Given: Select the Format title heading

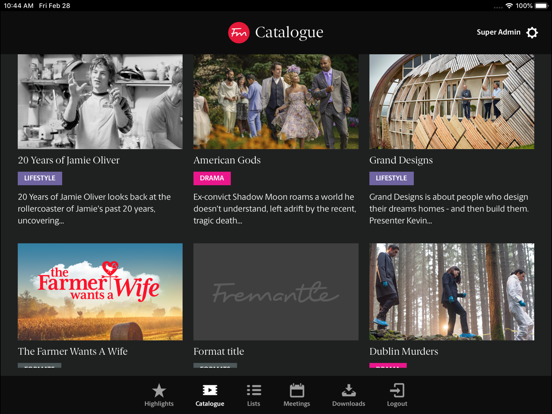Looking at the screenshot, I should 219,351.
